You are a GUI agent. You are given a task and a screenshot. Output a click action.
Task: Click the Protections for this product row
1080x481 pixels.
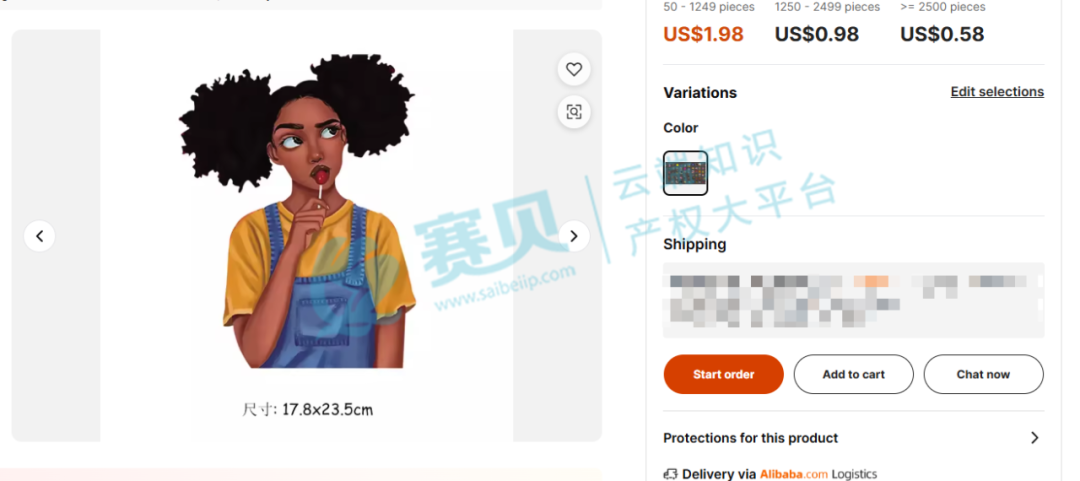pos(853,438)
